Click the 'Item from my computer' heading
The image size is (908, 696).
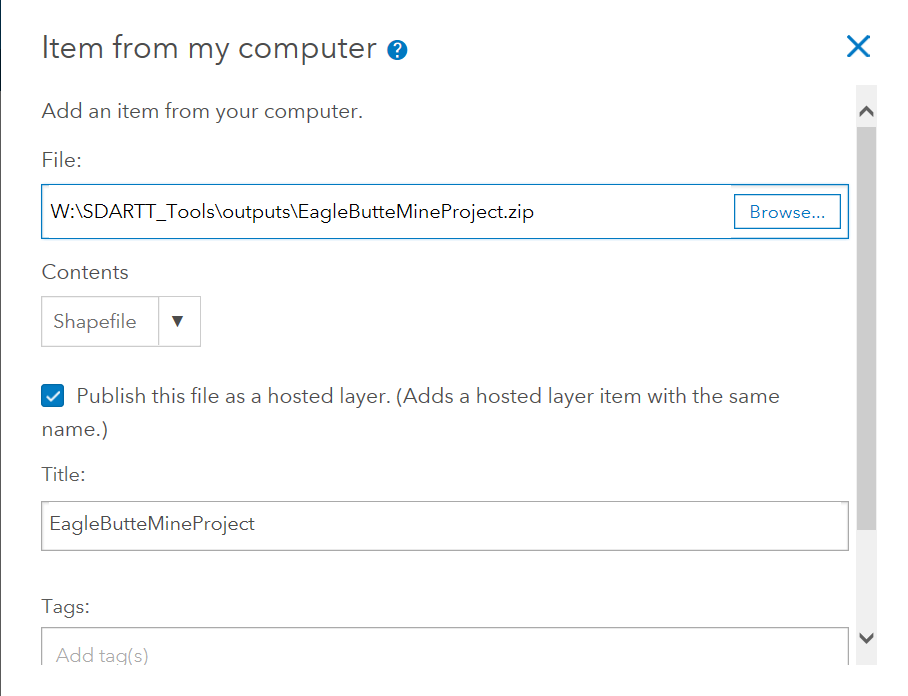[x=209, y=48]
